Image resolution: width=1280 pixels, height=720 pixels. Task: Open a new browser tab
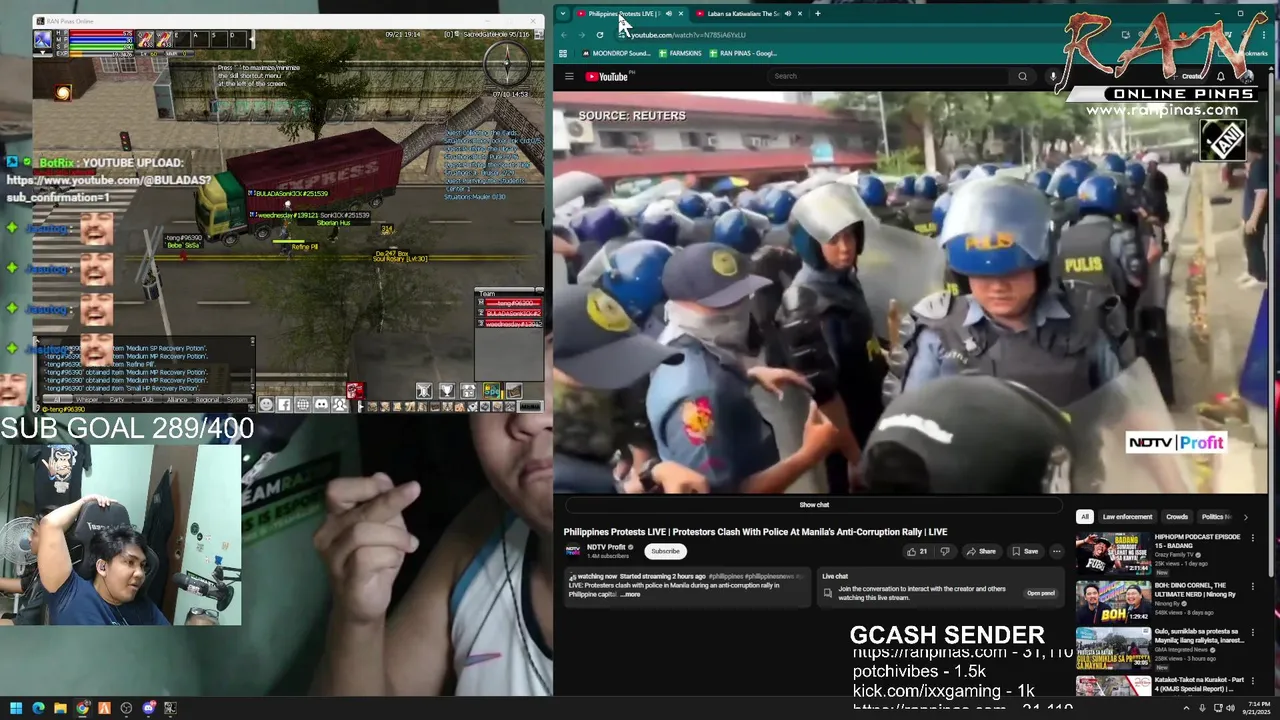coord(817,14)
